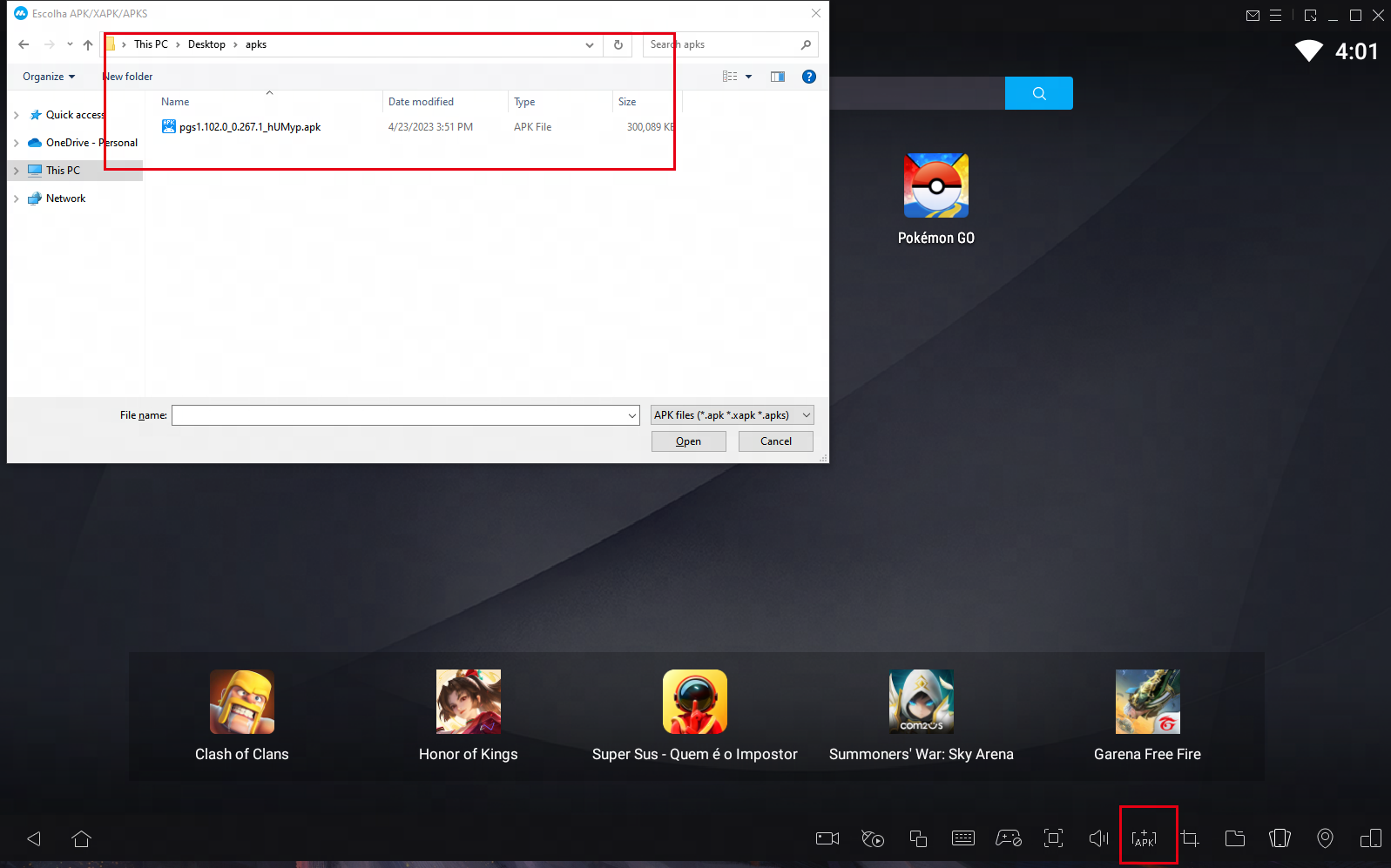Toggle fullscreen with the frame icon
This screenshot has width=1391, height=868.
[x=1054, y=838]
